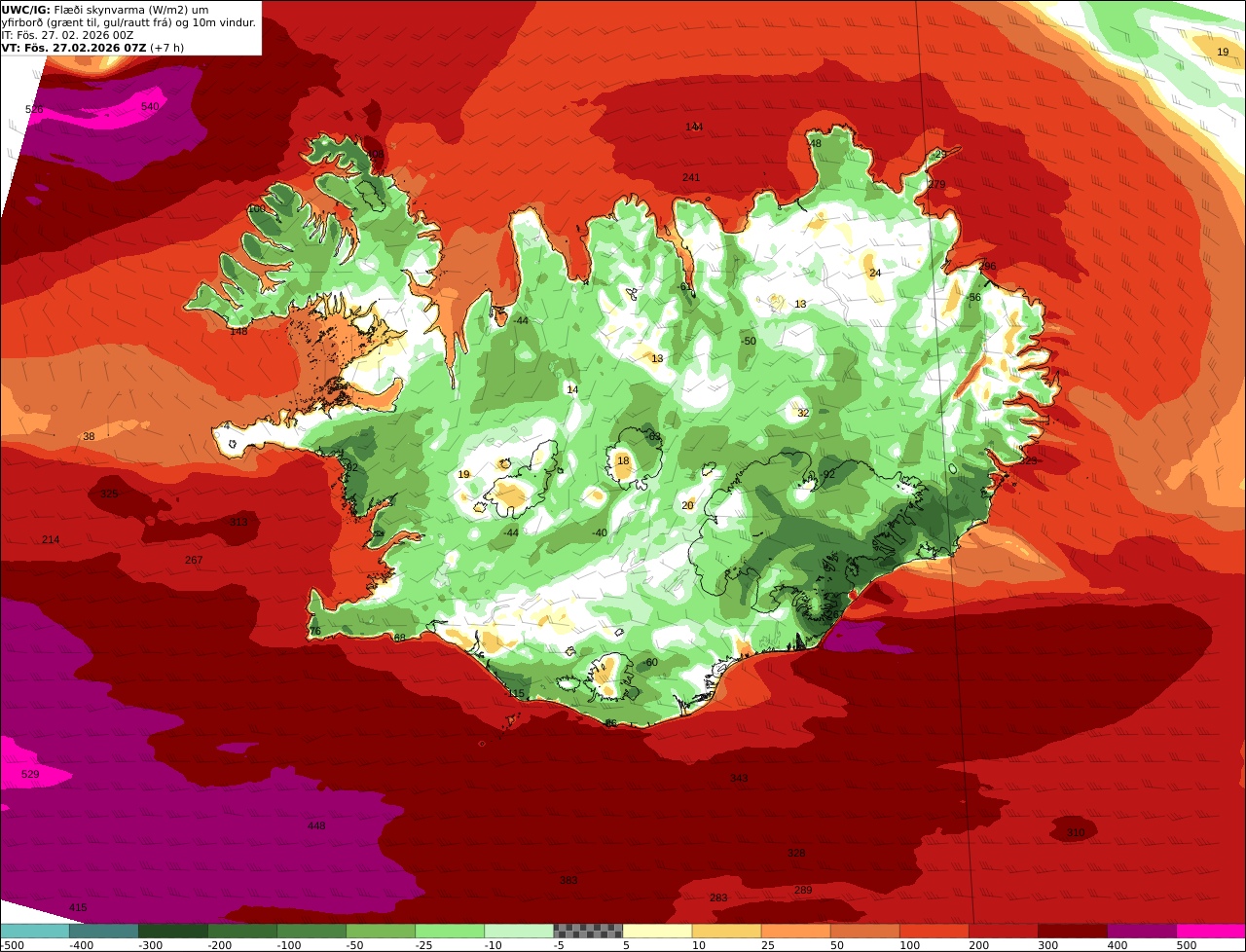The image size is (1246, 952).
Task: Click the legend swatch between 300 and 400
Action: pyautogui.click(x=1072, y=931)
